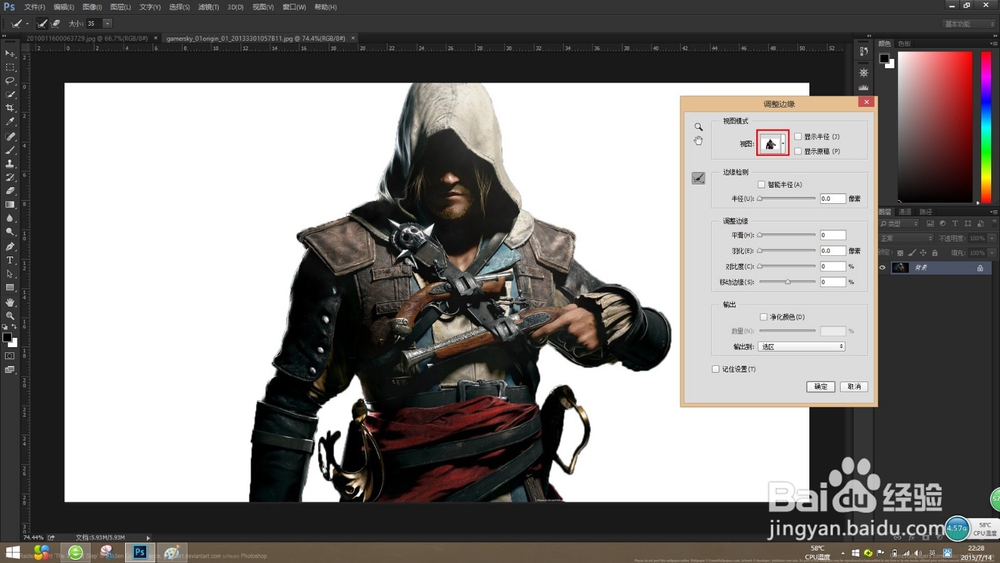
Task: Open the 窗口(W) menu
Action: (294, 7)
